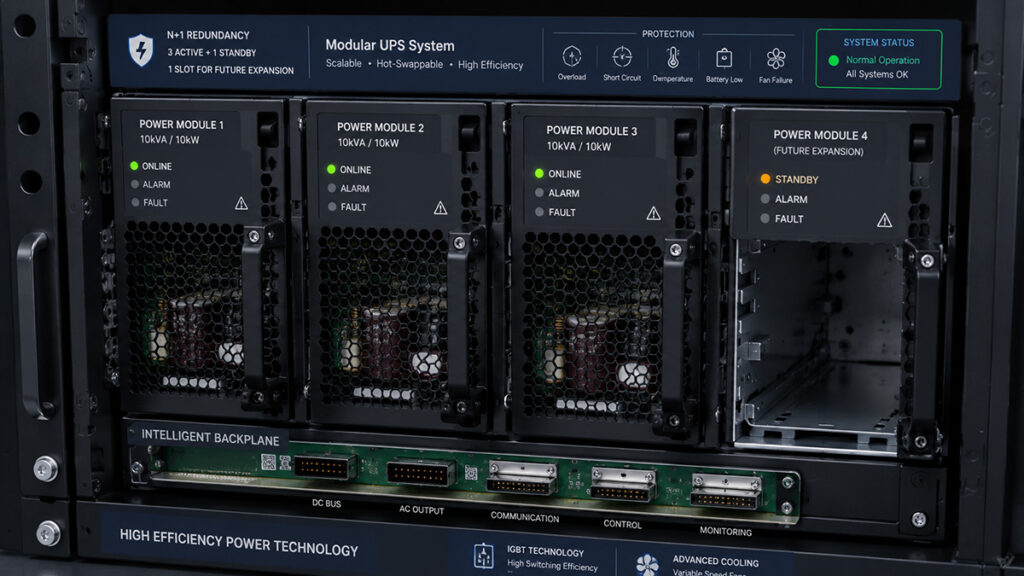Viewport: 1024px width, 576px height.
Task: Click the IGBT Technology icon
Action: pyautogui.click(x=483, y=556)
